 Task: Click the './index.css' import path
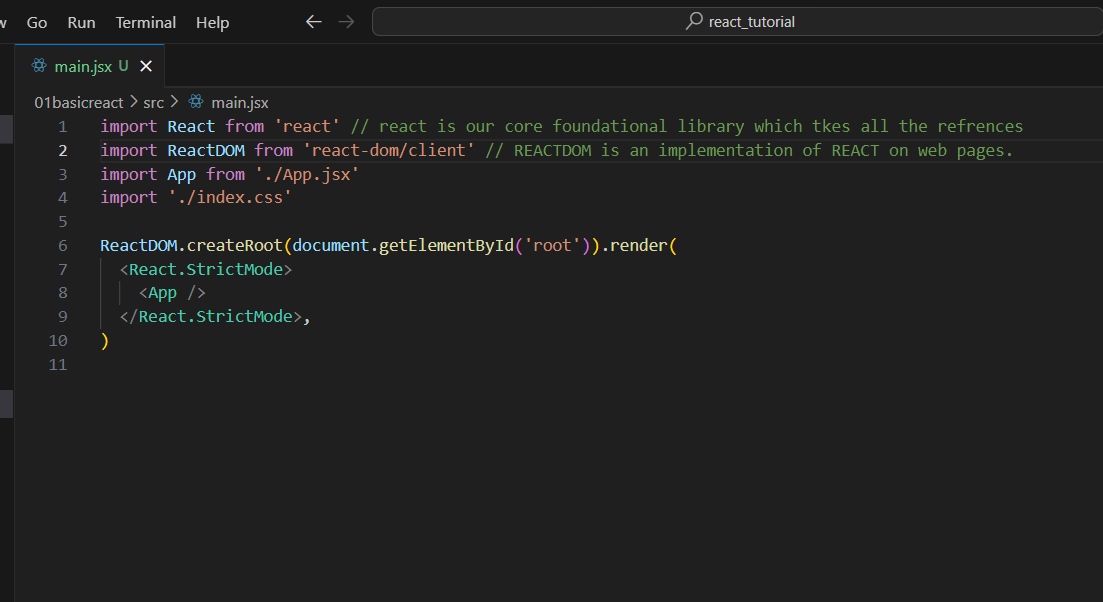pos(229,198)
